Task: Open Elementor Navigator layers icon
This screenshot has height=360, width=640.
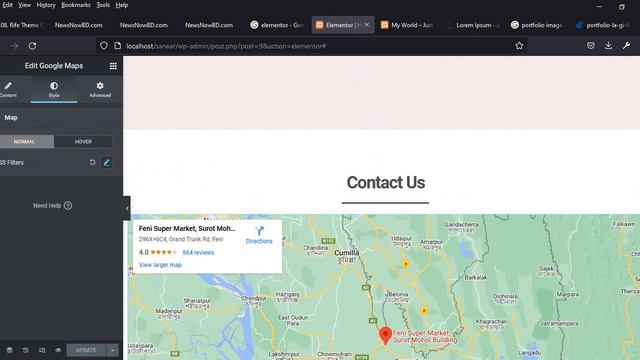Action: (9, 350)
